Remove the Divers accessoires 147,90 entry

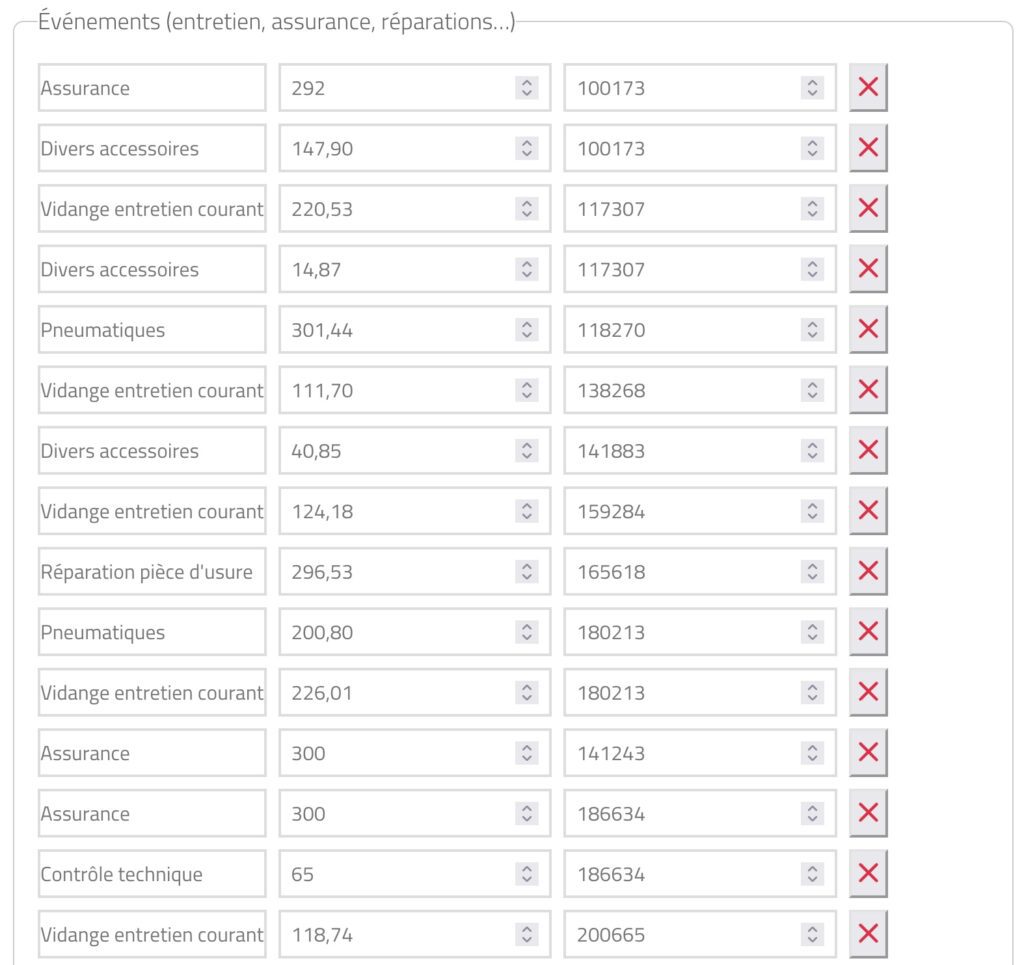pyautogui.click(x=868, y=147)
